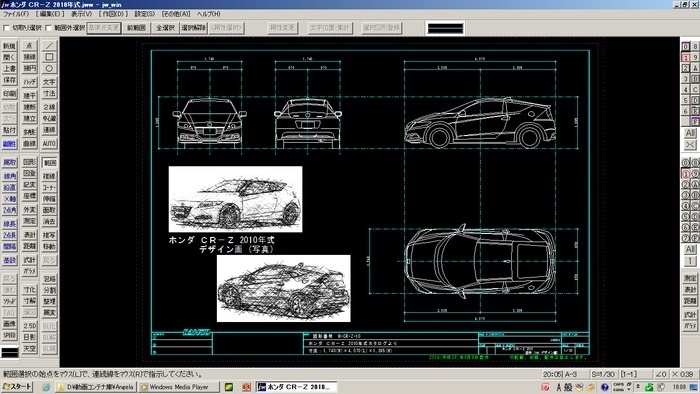Screen dimensions: 700x394
Task: Select the 連線 (continuous line) tool
Action: [49, 130]
